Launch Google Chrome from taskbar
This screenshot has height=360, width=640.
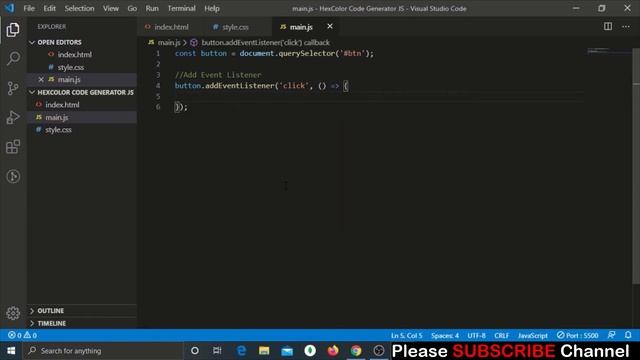click(356, 351)
